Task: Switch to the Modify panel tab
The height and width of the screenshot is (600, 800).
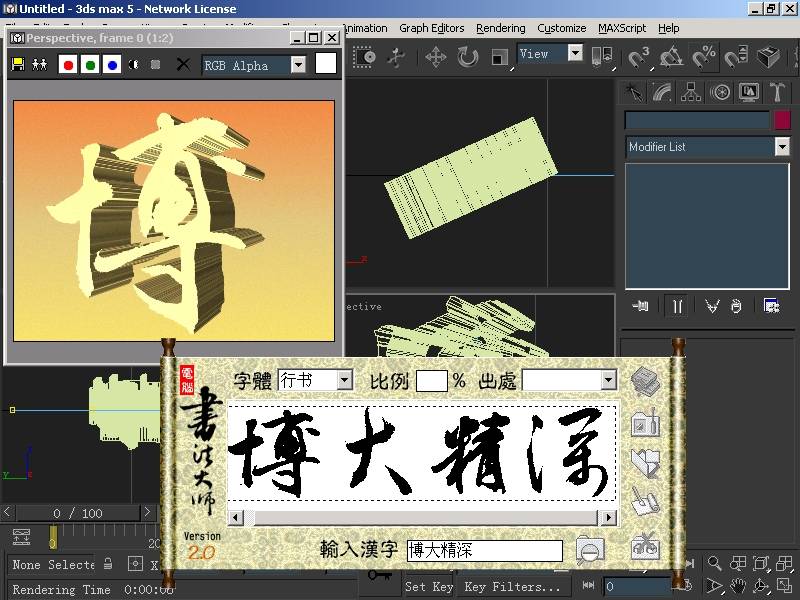Action: (x=662, y=92)
